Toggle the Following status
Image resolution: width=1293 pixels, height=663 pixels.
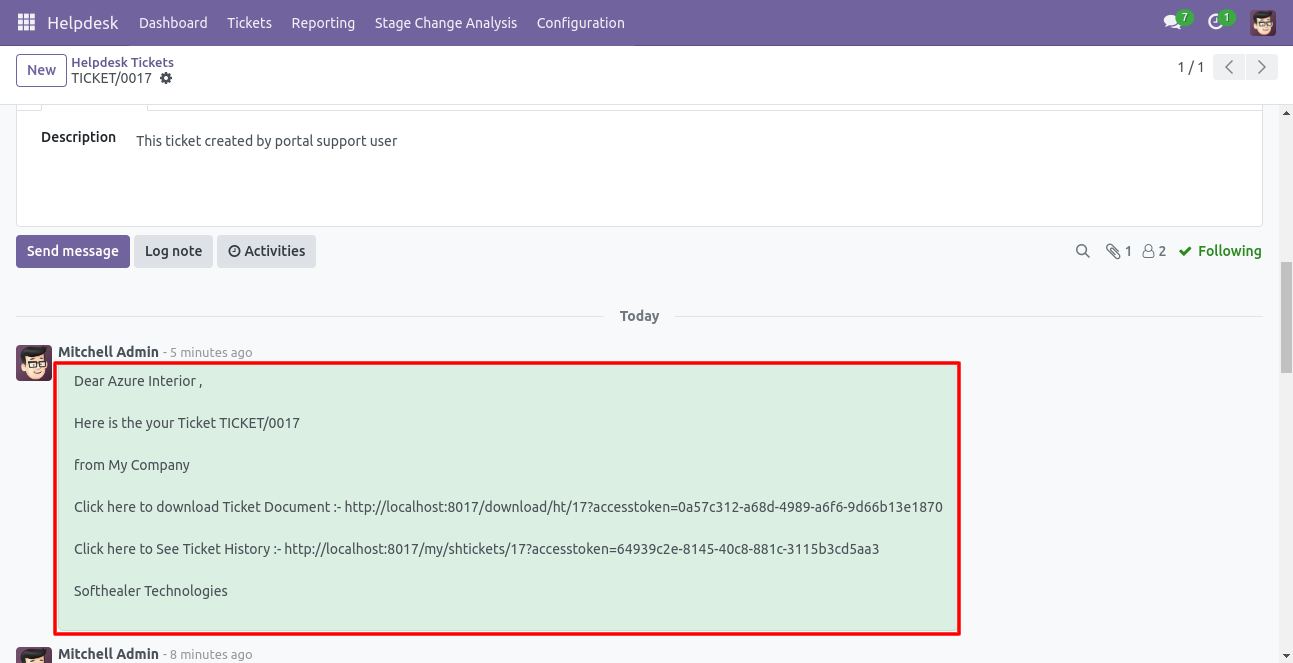(1220, 251)
